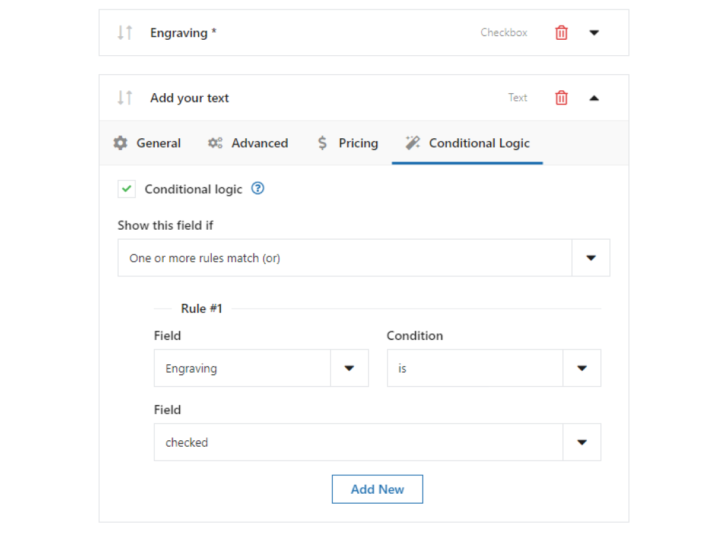
Task: Click the Add your text reorder icon
Action: [125, 98]
